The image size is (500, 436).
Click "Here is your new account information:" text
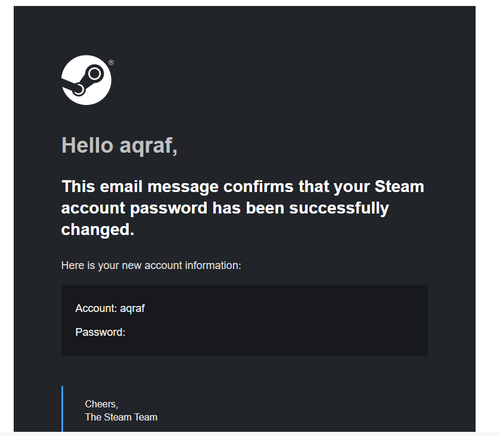pyautogui.click(x=151, y=266)
